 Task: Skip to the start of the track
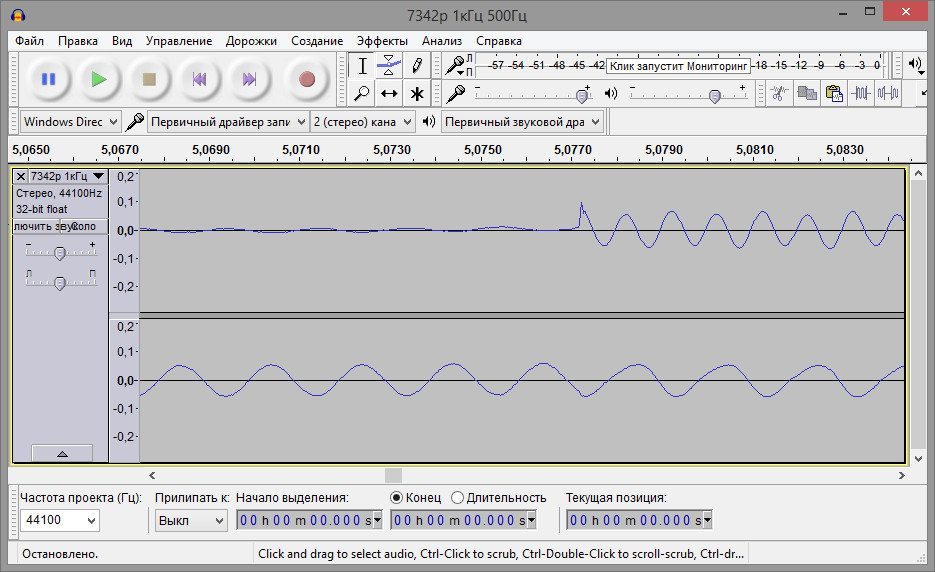click(199, 79)
